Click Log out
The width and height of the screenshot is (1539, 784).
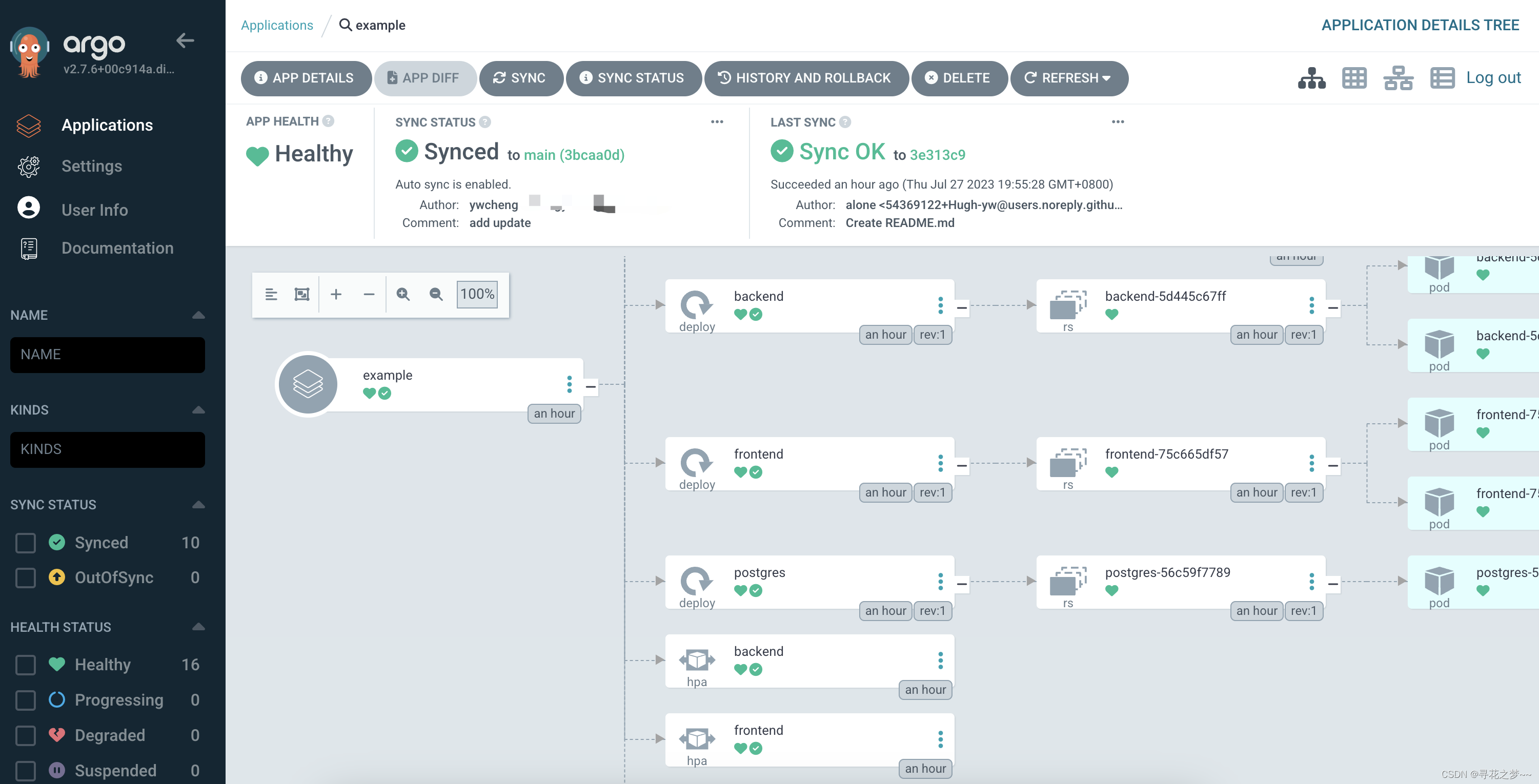click(x=1493, y=77)
